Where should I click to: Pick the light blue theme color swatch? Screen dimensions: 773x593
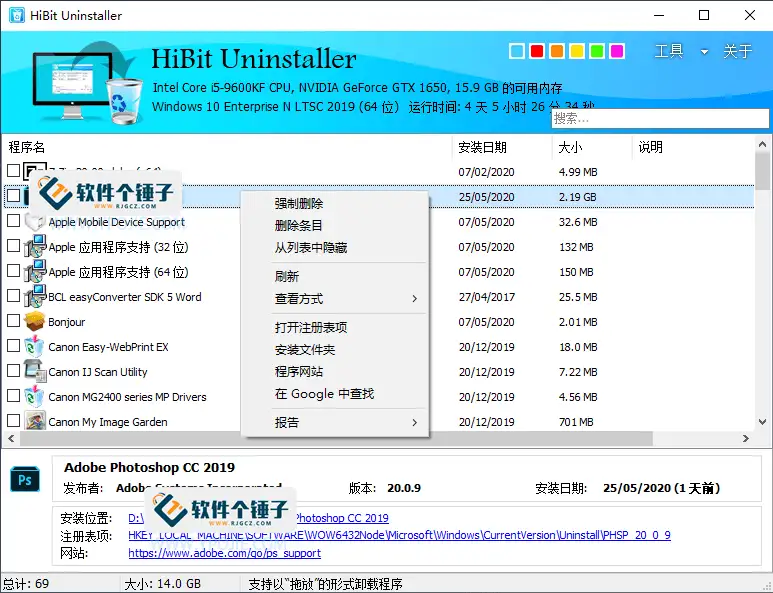point(517,51)
